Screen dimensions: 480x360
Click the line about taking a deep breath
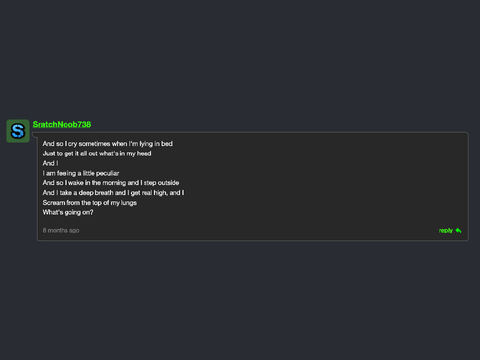[113, 193]
